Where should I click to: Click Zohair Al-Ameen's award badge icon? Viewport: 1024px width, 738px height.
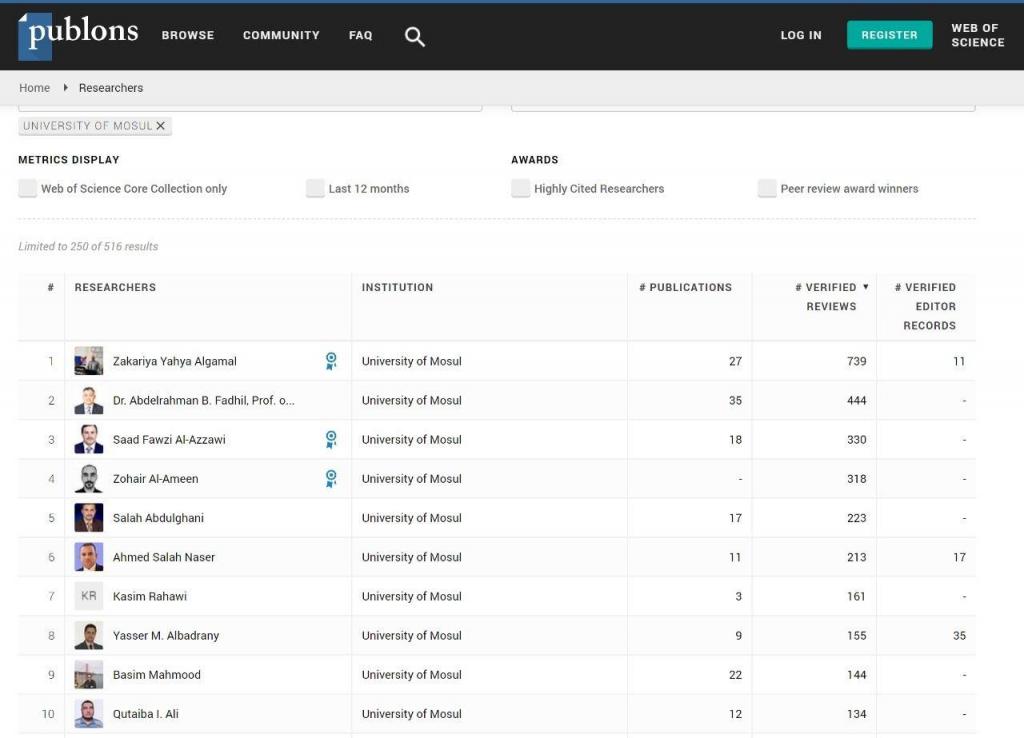click(331, 478)
